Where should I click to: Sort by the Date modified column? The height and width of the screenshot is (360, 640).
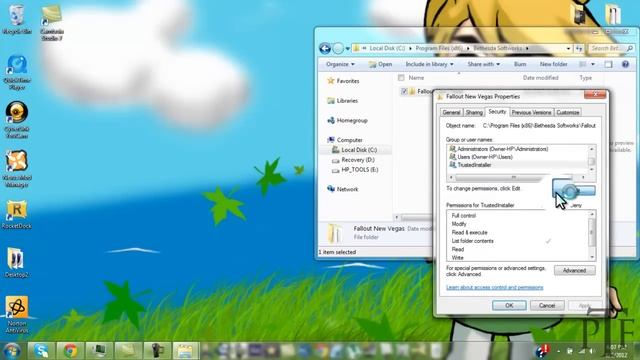540,78
